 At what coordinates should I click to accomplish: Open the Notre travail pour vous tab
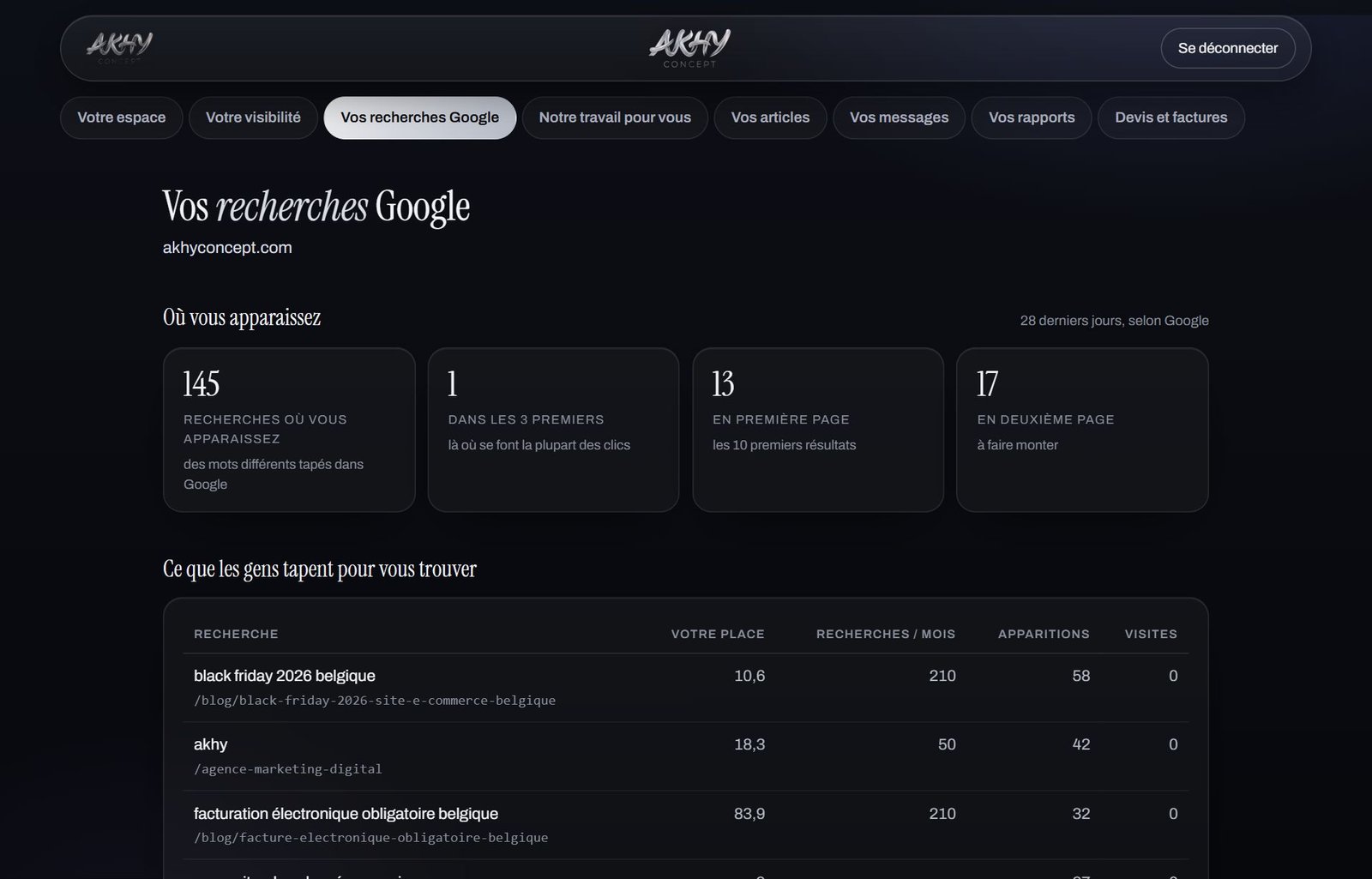click(615, 117)
